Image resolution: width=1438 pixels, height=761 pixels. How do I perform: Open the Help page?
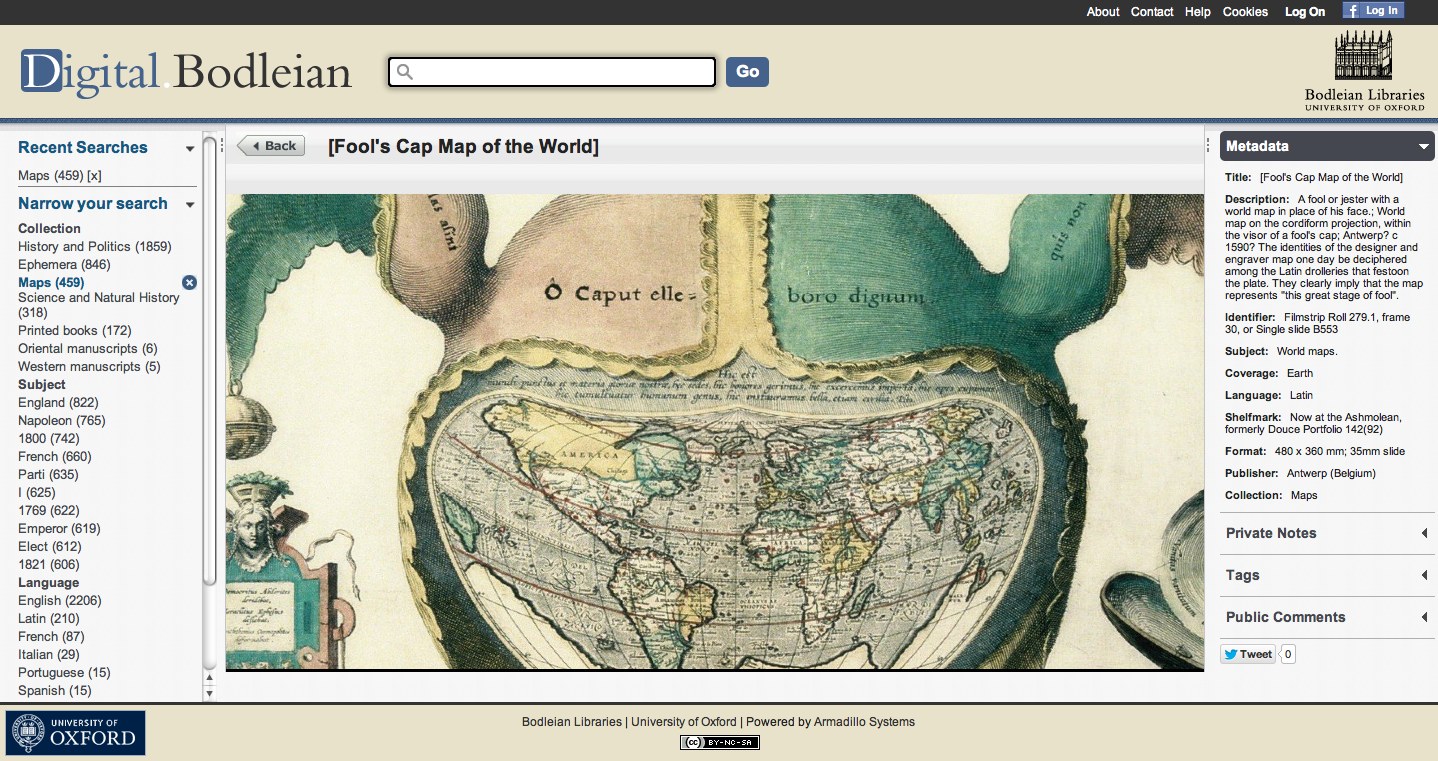point(1198,12)
